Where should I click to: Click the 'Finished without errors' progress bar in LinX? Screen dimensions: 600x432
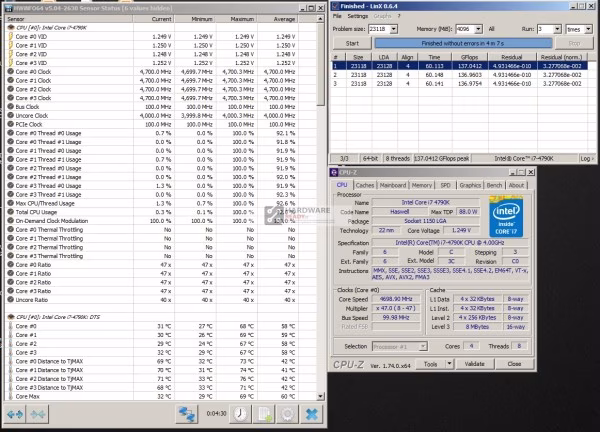pos(463,43)
